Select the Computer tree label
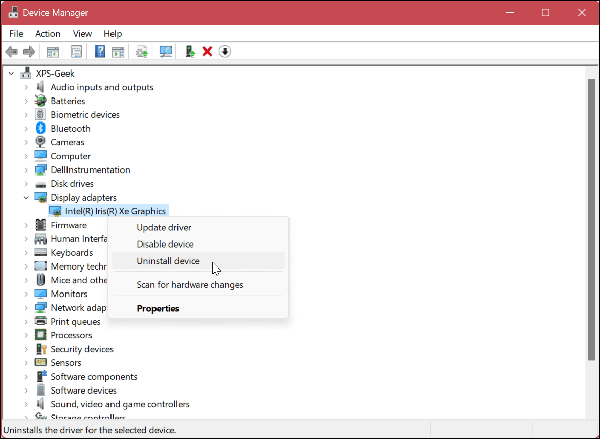The width and height of the screenshot is (600, 439). coord(70,156)
